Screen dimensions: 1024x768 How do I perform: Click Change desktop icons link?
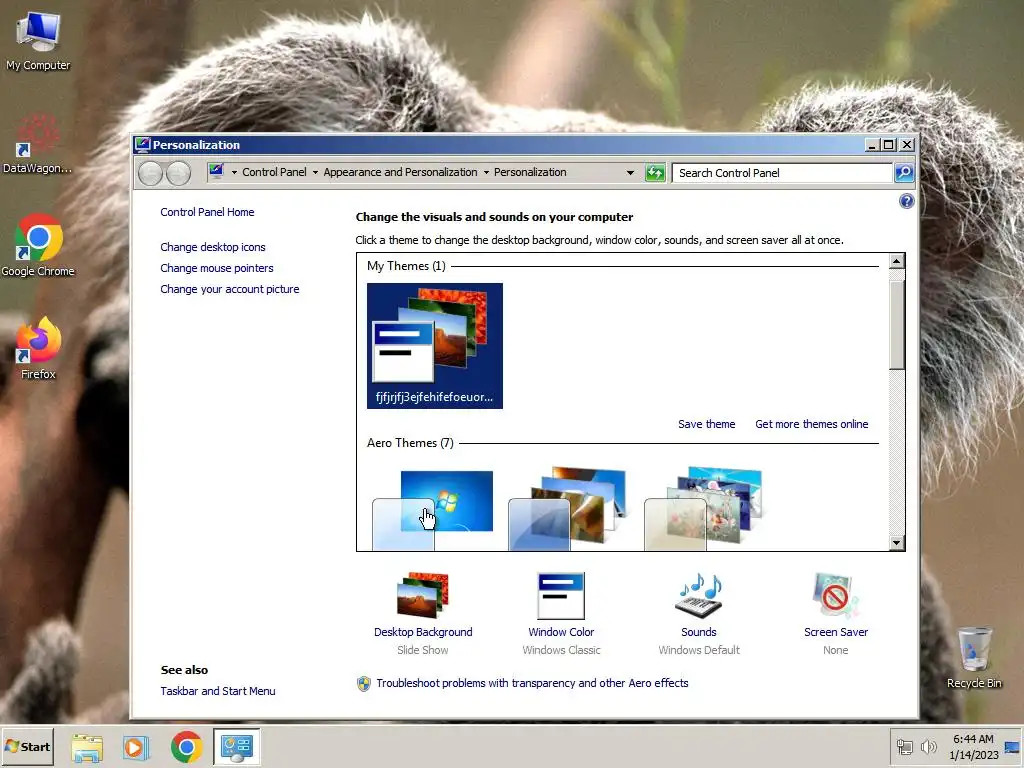click(x=213, y=248)
